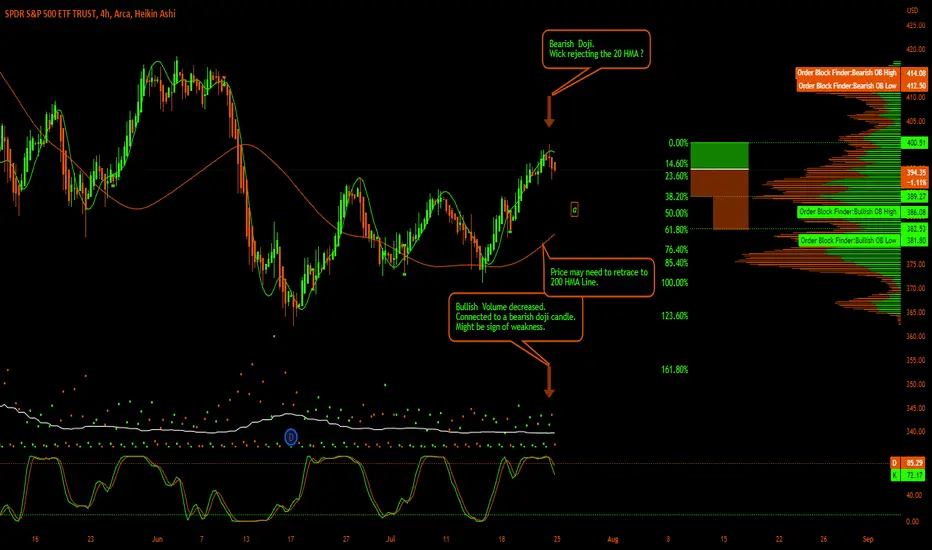
Task: Click the 375.00 price axis label
Action: point(915,265)
